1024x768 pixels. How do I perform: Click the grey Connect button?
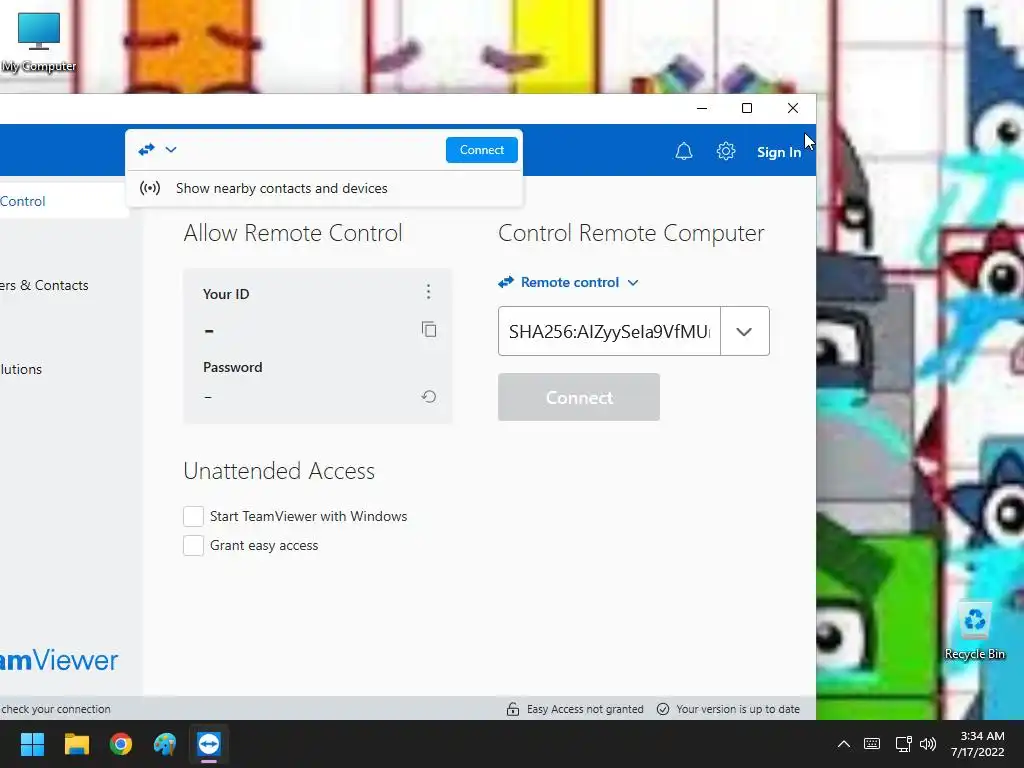coord(579,397)
